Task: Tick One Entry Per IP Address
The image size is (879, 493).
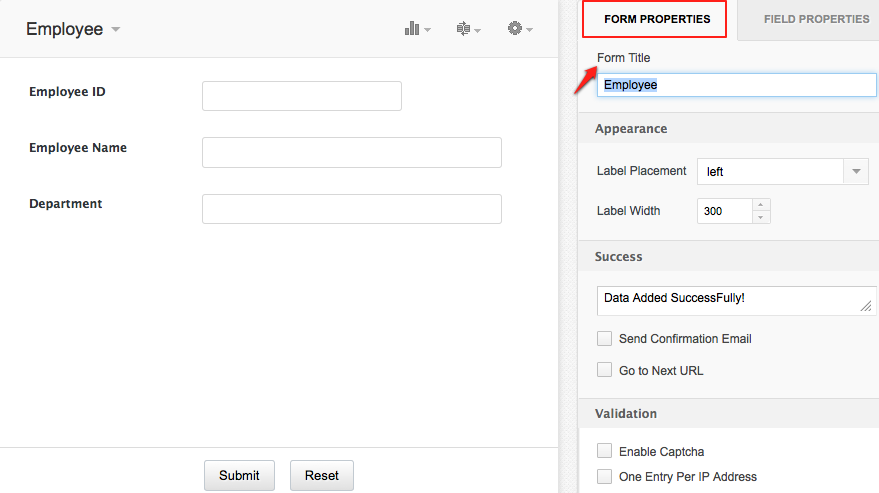Action: point(604,477)
